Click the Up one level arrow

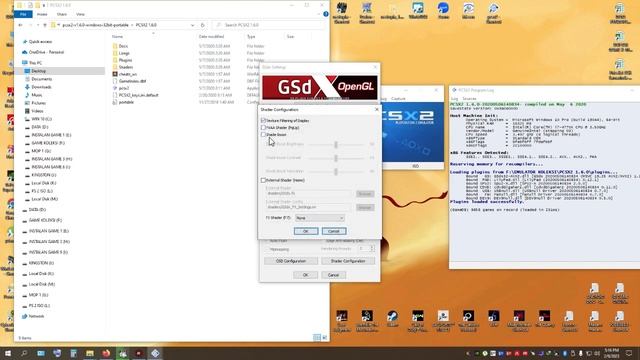coord(45,25)
